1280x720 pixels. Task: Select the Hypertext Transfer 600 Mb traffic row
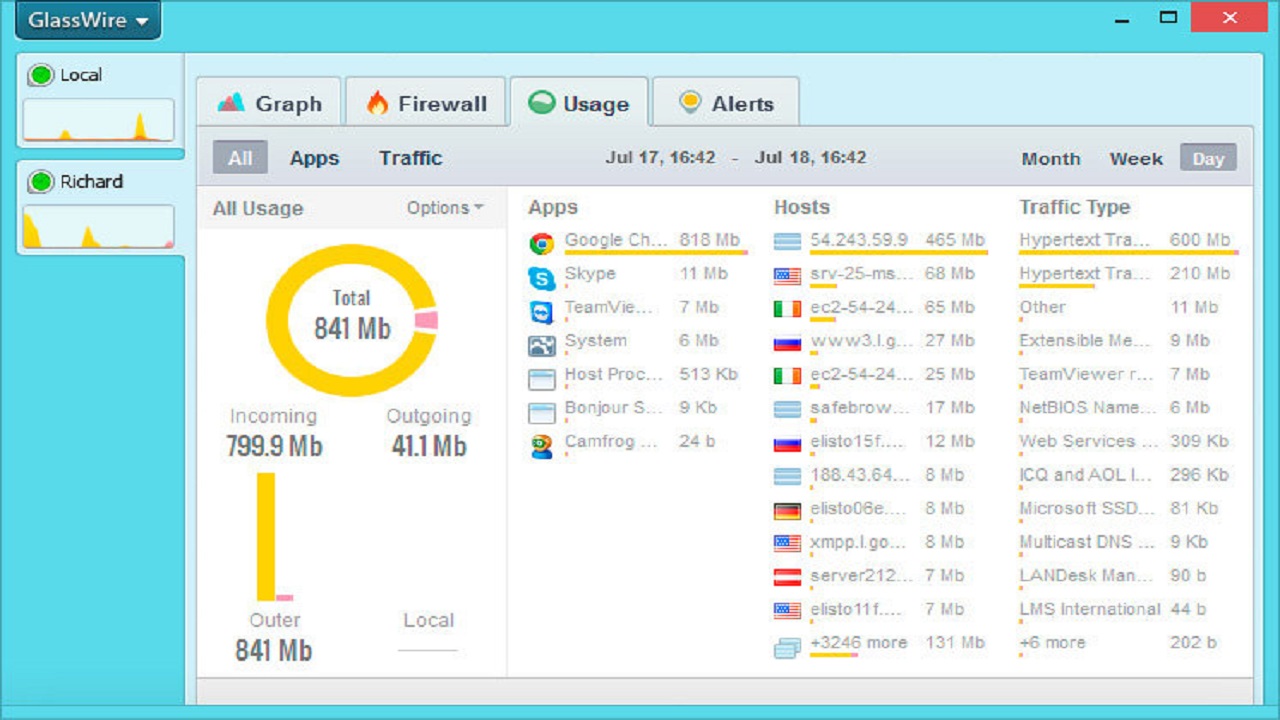(1129, 241)
